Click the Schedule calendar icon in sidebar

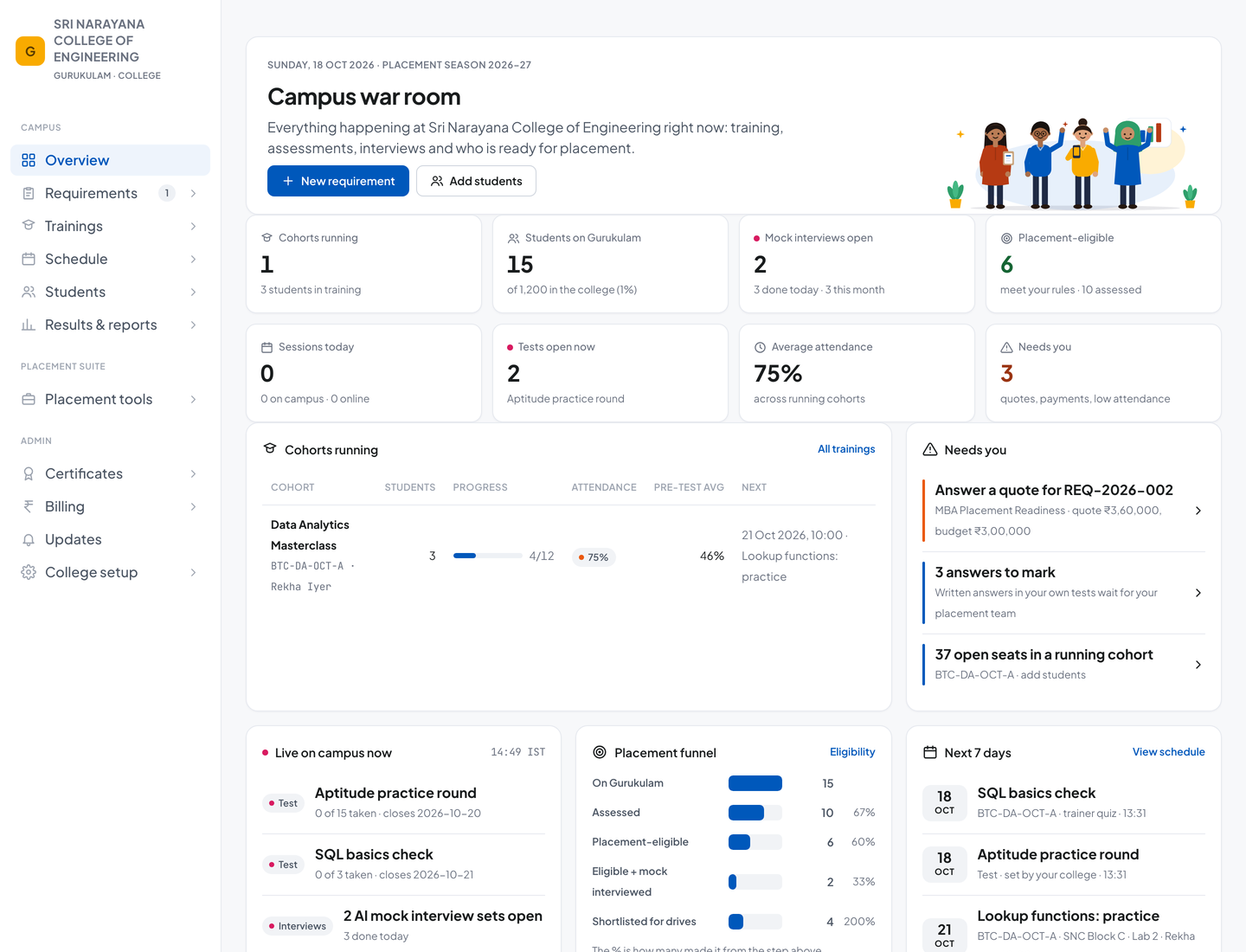point(29,259)
